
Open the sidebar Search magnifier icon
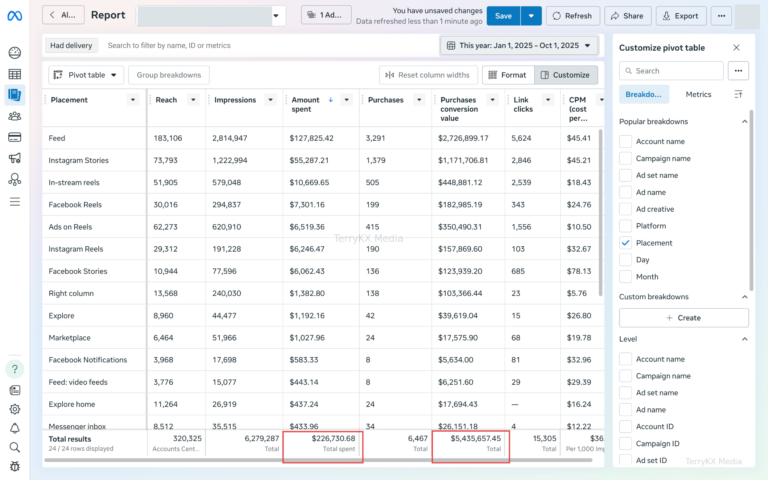click(15, 447)
